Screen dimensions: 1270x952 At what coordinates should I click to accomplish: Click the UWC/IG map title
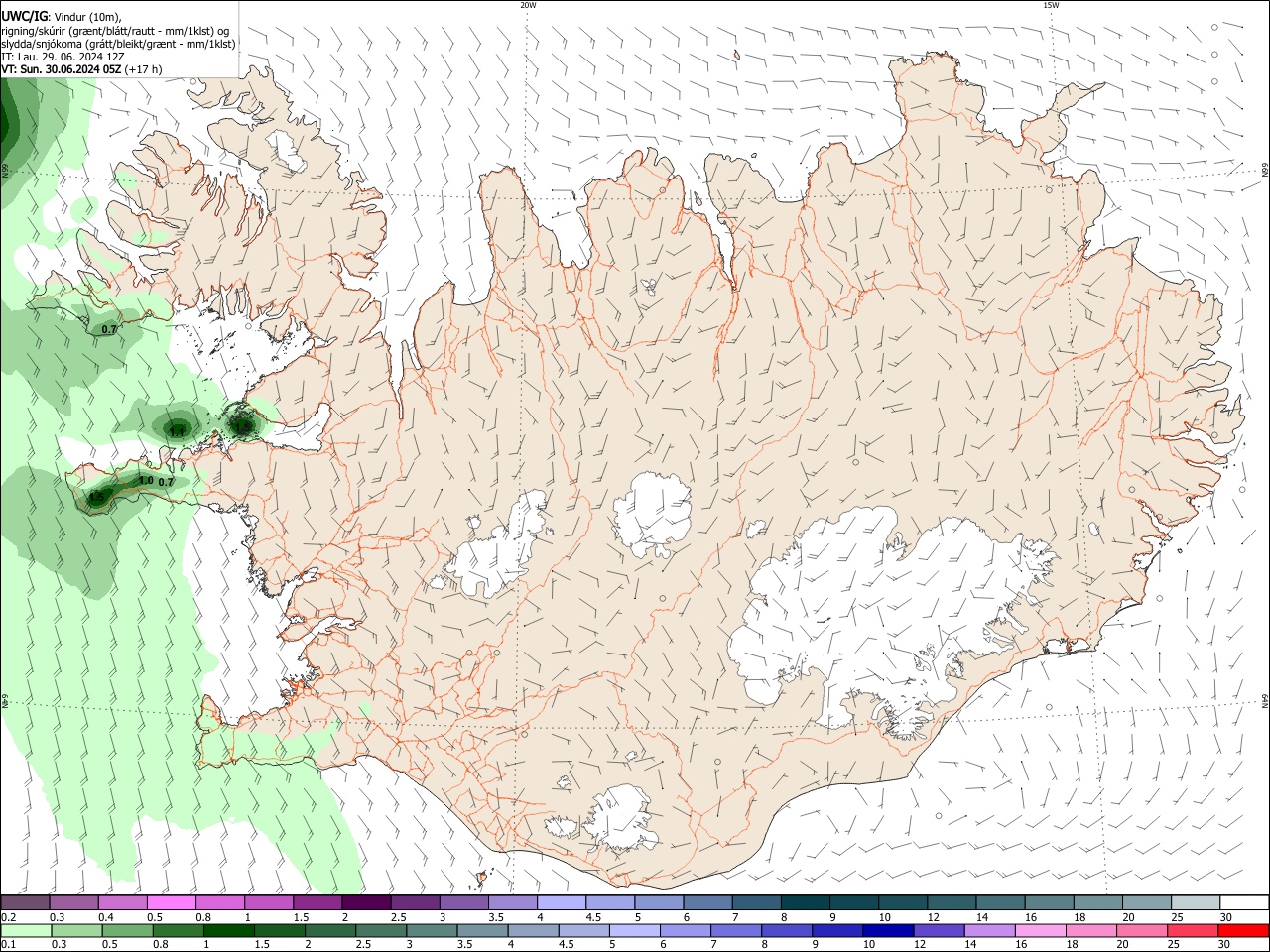[24, 17]
